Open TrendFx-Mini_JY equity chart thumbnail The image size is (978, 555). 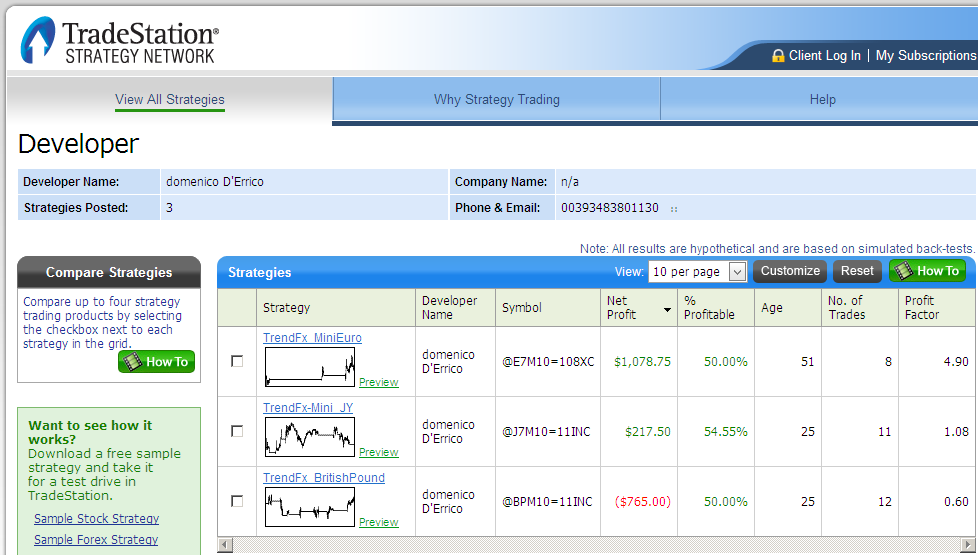point(310,437)
